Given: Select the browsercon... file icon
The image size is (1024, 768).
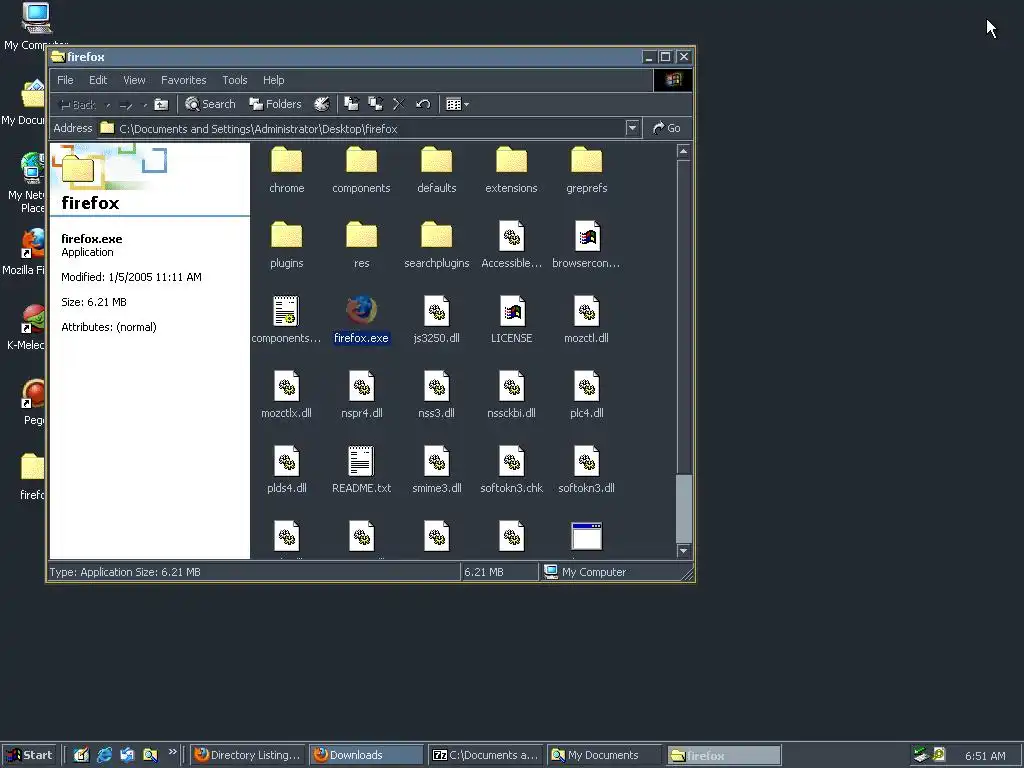Looking at the screenshot, I should click(x=586, y=245).
